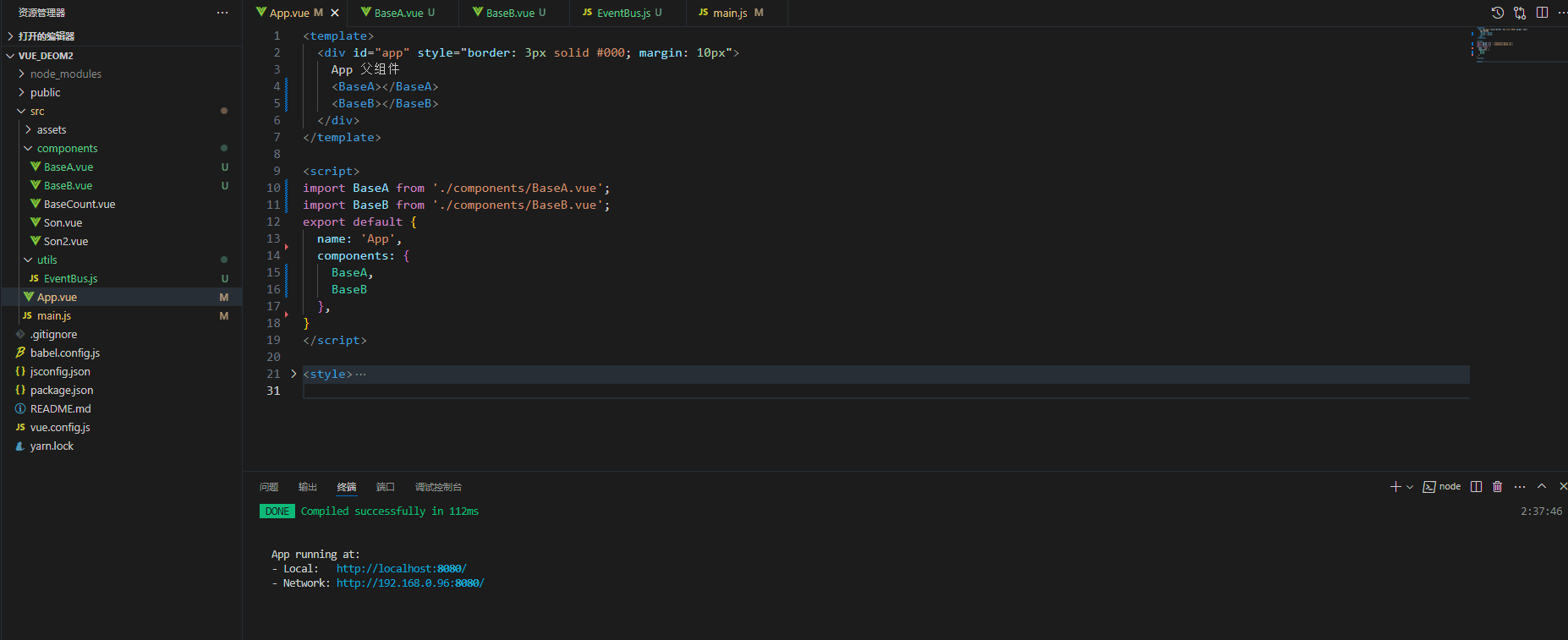This screenshot has height=640, width=1568.
Task: Expand the public folder
Action: pyautogui.click(x=122, y=93)
